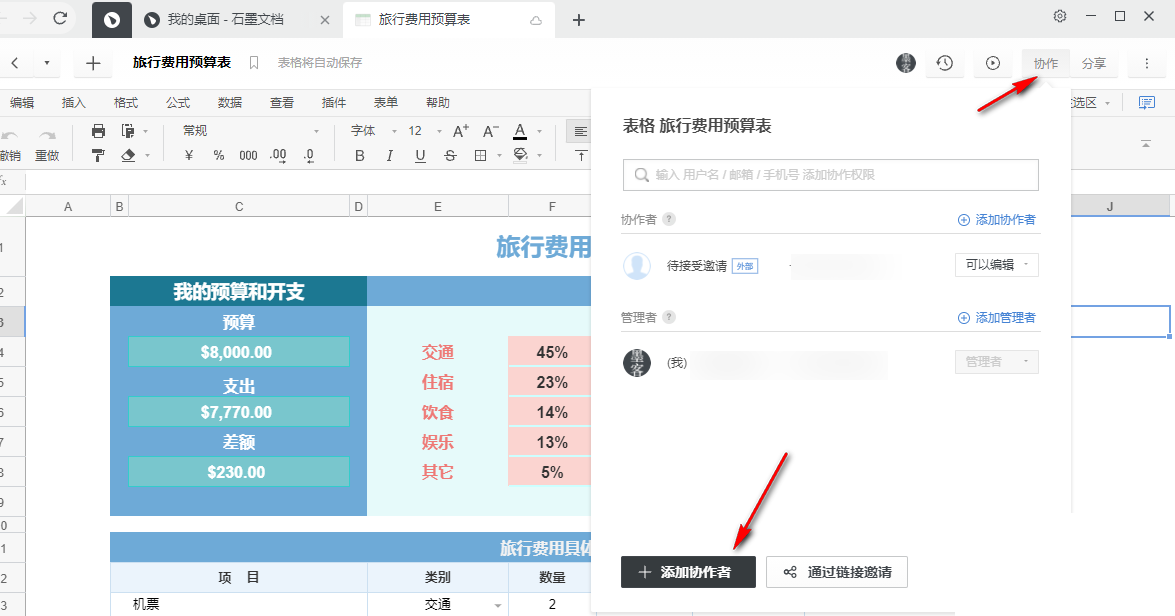The image size is (1175, 616).
Task: Open font size 12 dropdown
Action: (x=424, y=131)
